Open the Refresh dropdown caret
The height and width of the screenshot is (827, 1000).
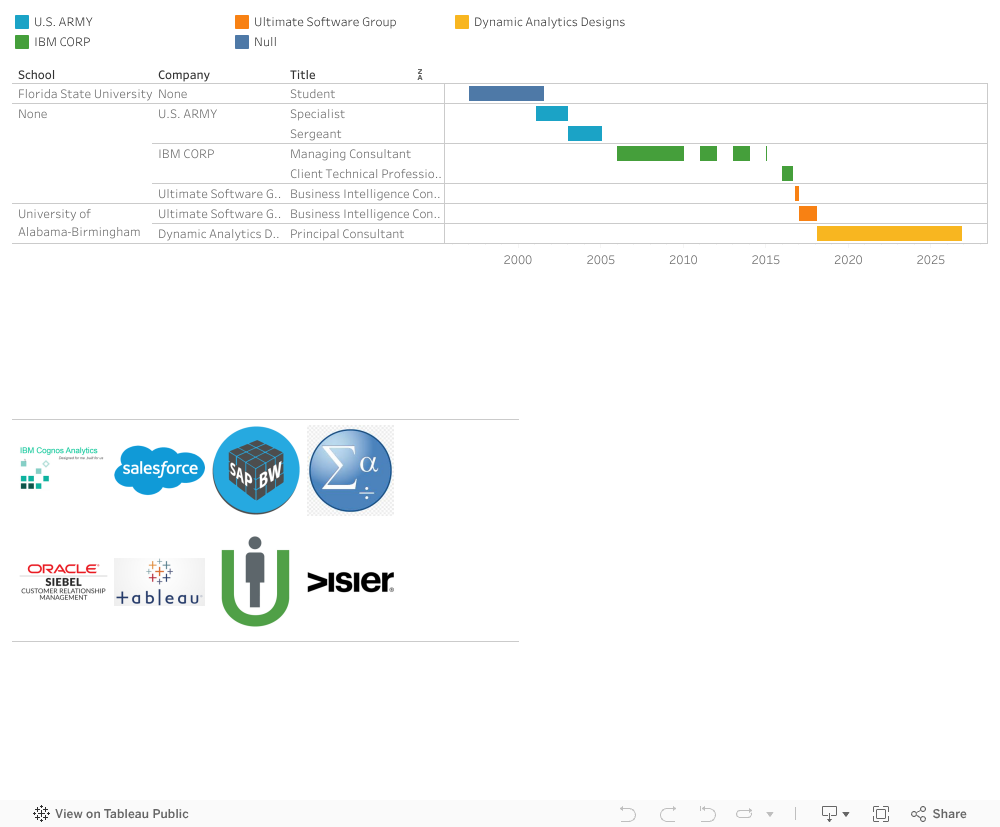point(770,814)
